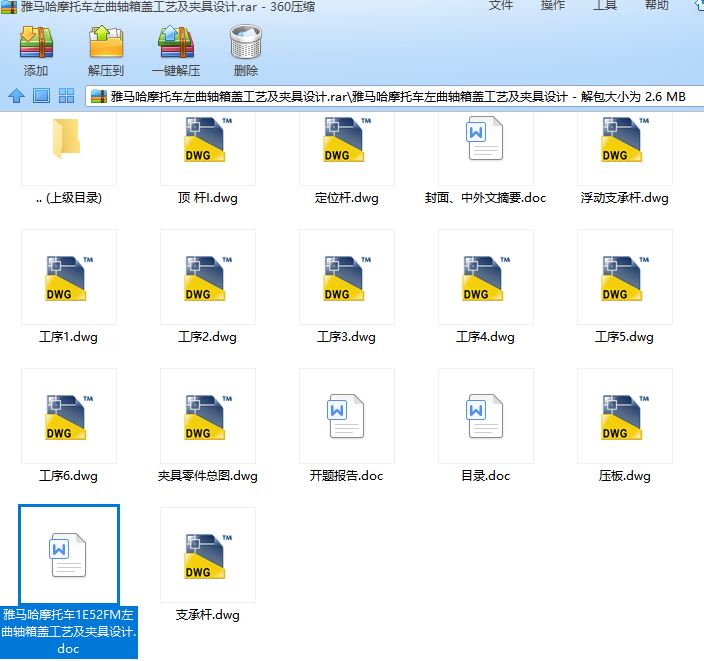Open the 工具 menu
The width and height of the screenshot is (704, 661).
(x=605, y=5)
